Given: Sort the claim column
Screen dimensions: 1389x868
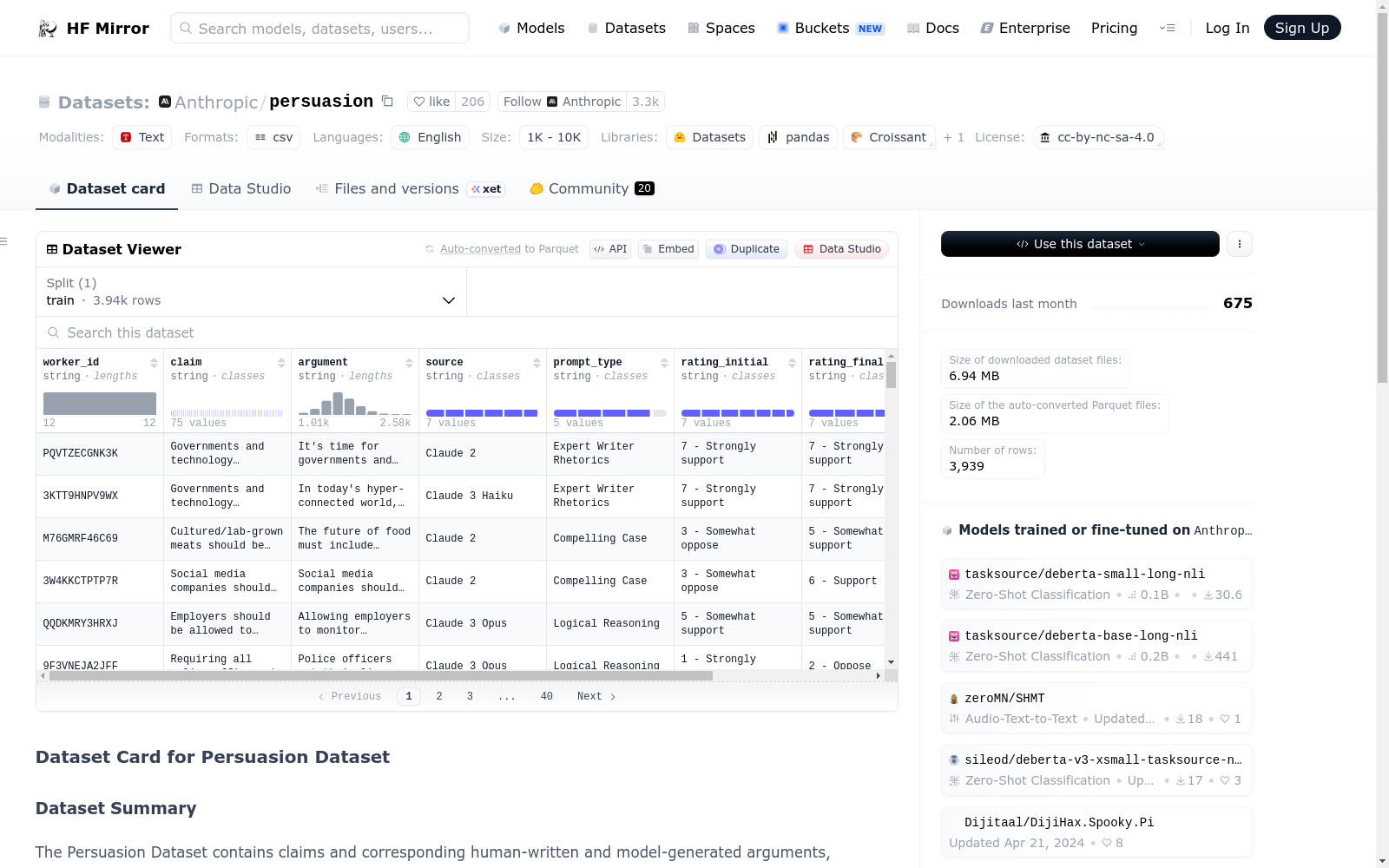Looking at the screenshot, I should (x=281, y=363).
